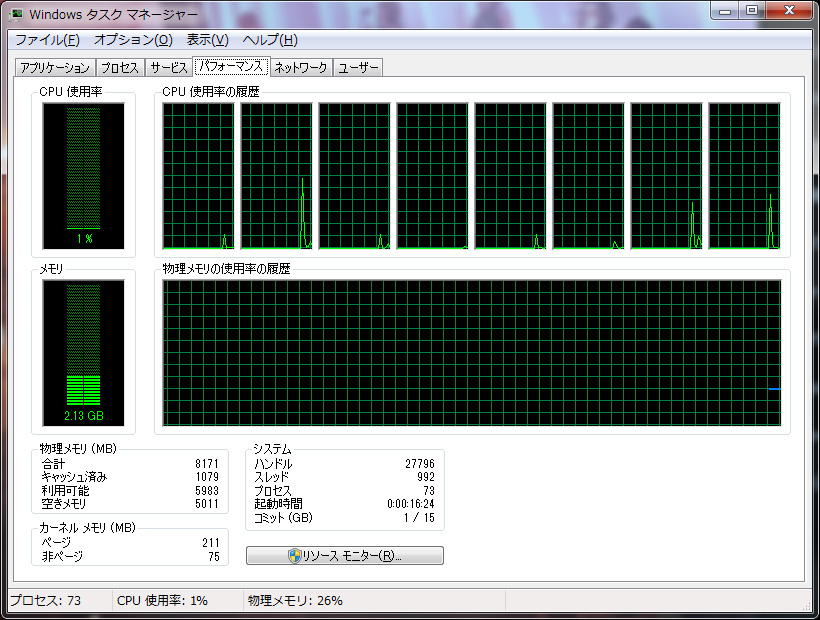The image size is (820, 620).
Task: Open the ファイル(F) menu
Action: tap(47, 40)
